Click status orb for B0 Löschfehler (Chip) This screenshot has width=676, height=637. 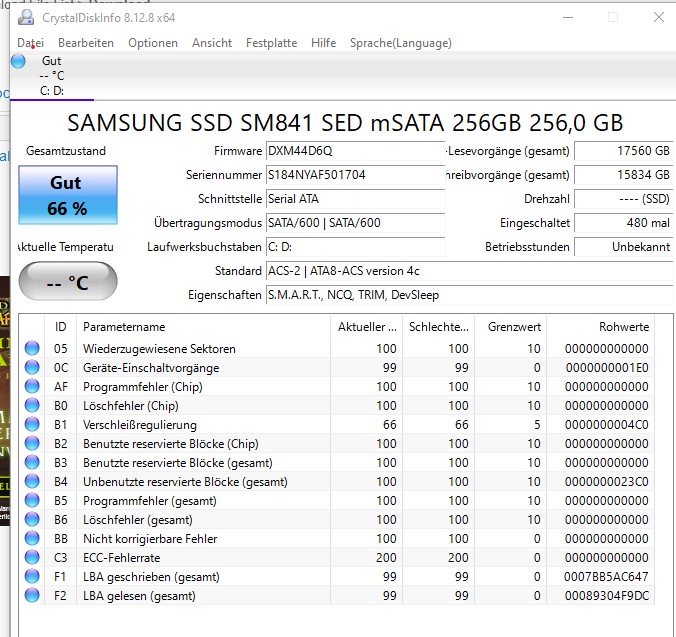point(32,405)
